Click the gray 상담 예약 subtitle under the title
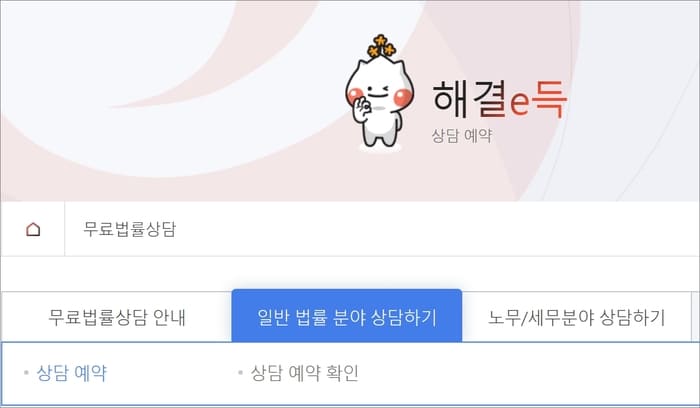Image resolution: width=700 pixels, height=408 pixels. [x=462, y=135]
